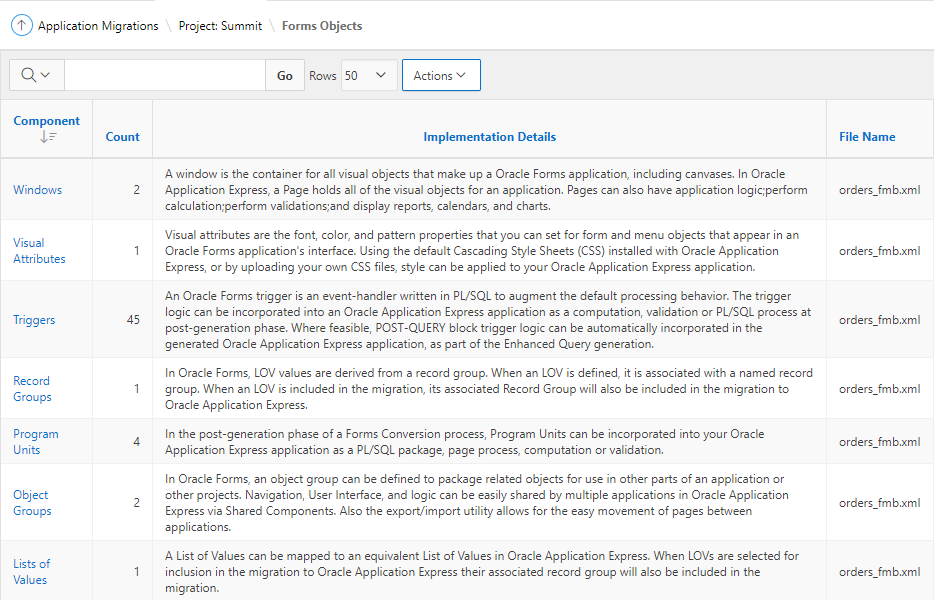This screenshot has height=600, width=934.
Task: Click orders_fmb.xml in the Lists of Values row
Action: 879,571
